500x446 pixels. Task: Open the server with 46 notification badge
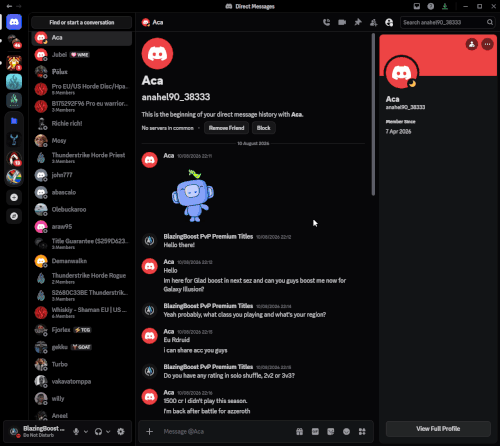pos(14,41)
